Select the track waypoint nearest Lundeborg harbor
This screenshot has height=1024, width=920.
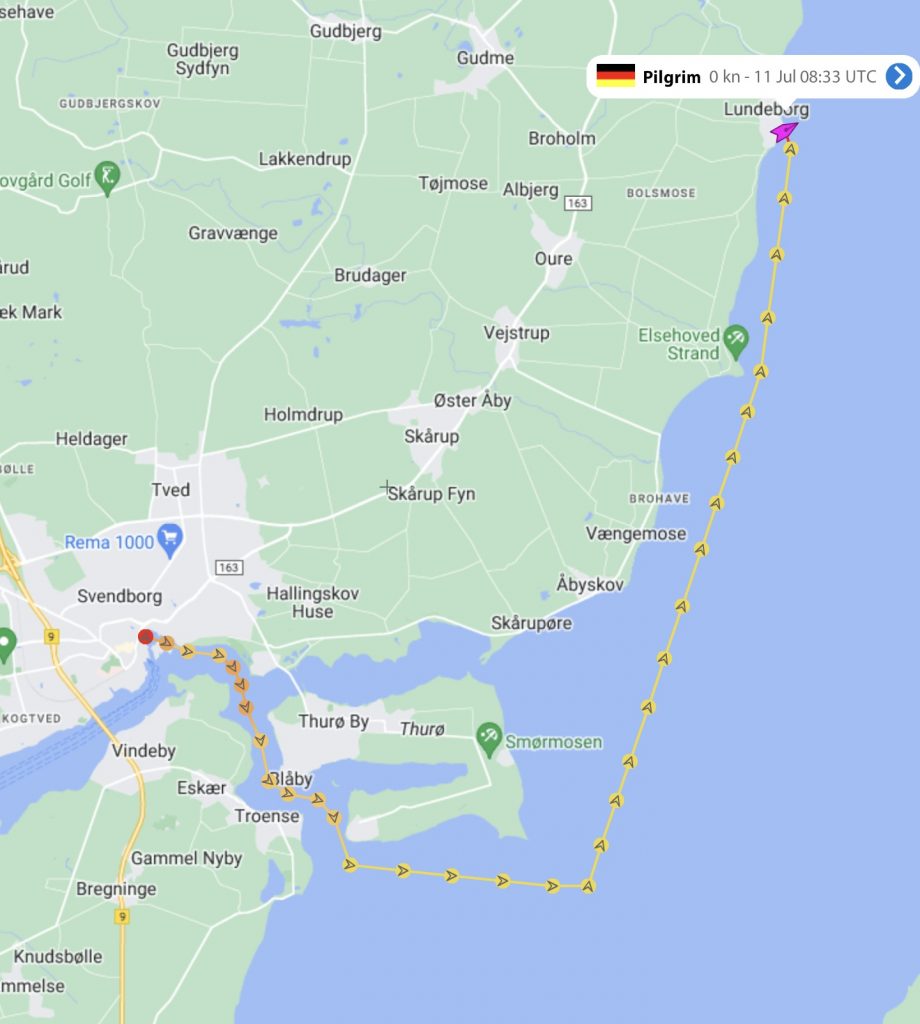791,150
